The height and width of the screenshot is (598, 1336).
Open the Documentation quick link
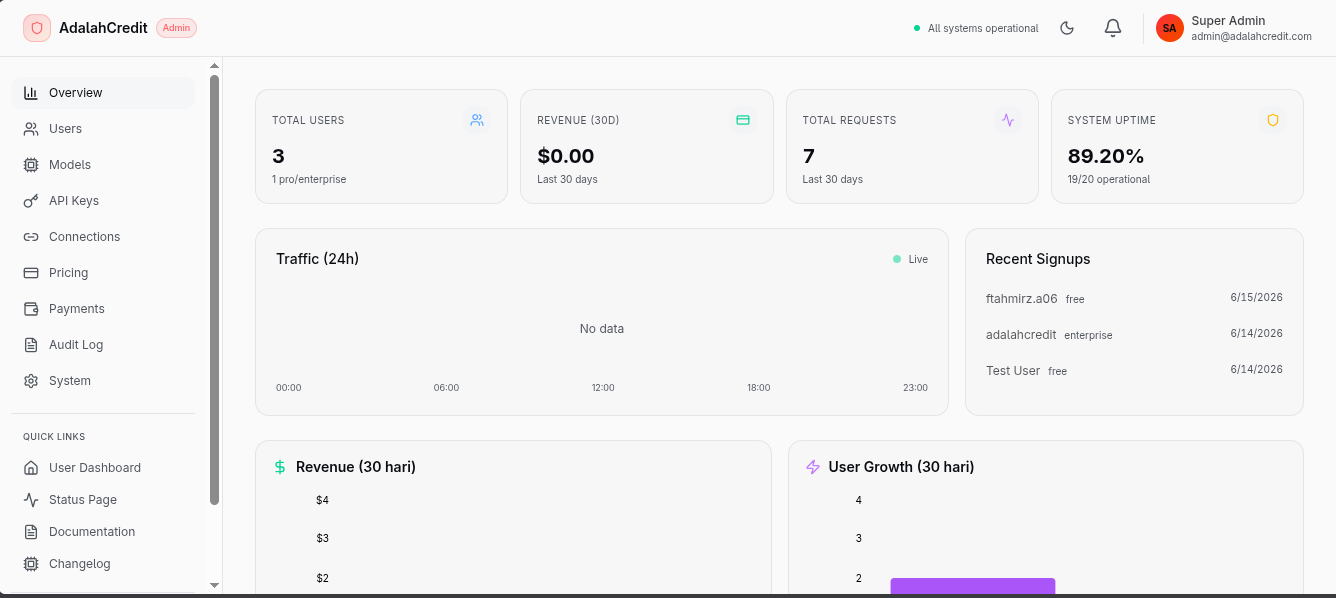pyautogui.click(x=103, y=532)
